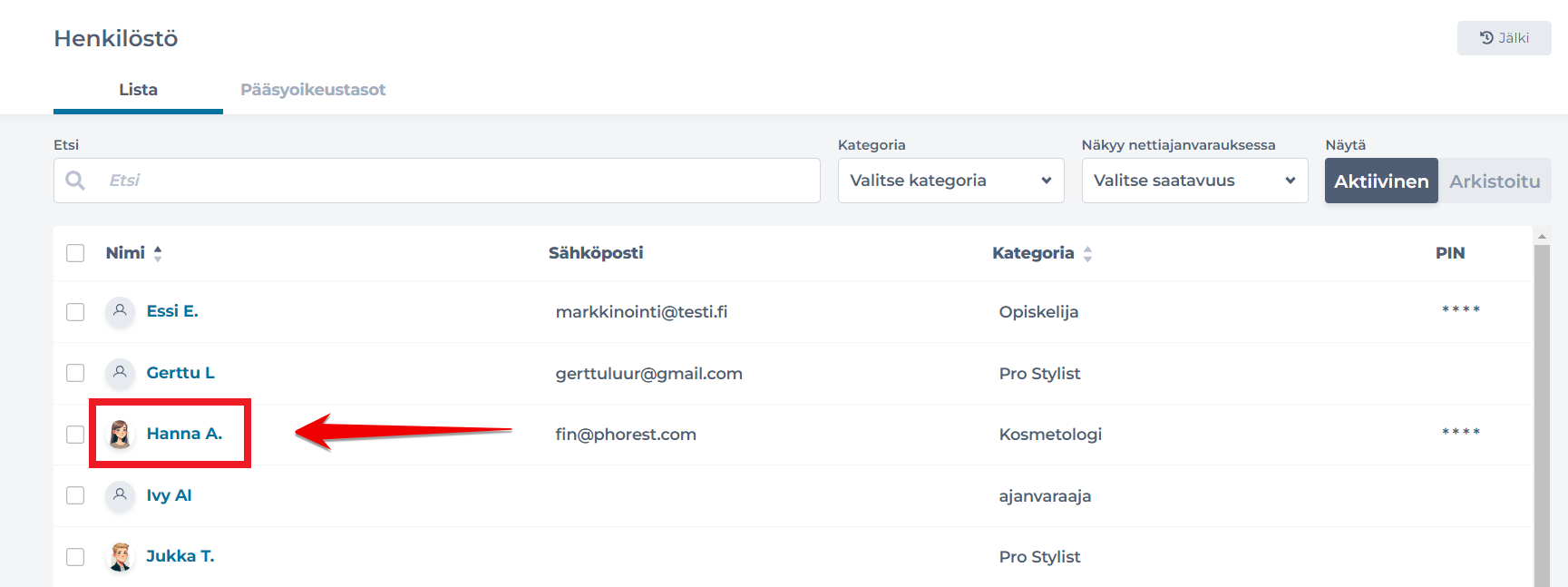The image size is (1568, 587).
Task: Click the Etsi search input field
Action: click(453, 181)
